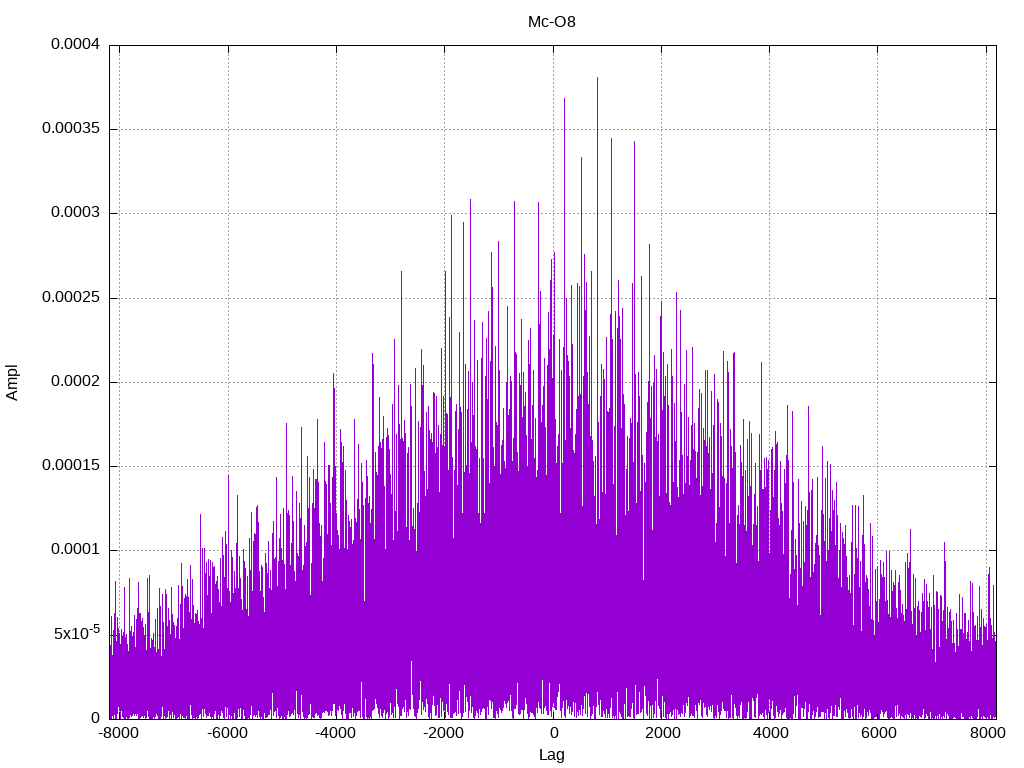1024x768 pixels.
Task: Click the tip of the tallest purple peak
Action: click(x=597, y=78)
